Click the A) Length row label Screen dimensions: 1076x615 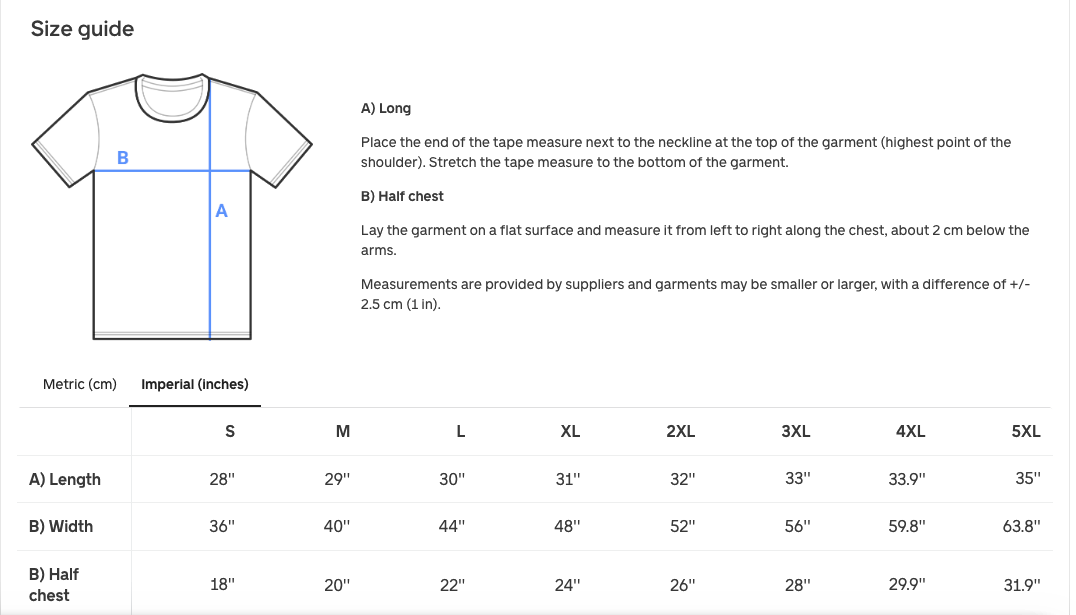tap(65, 479)
